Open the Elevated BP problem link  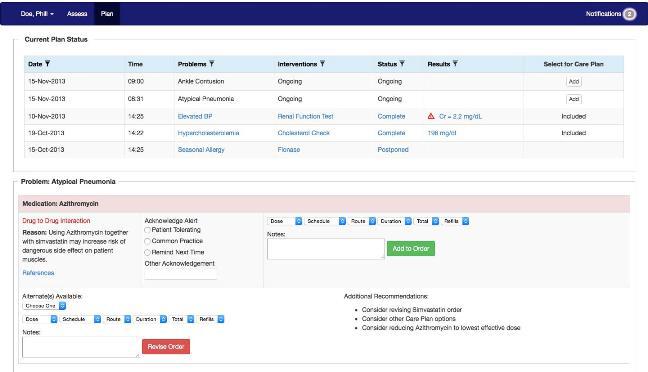195,117
